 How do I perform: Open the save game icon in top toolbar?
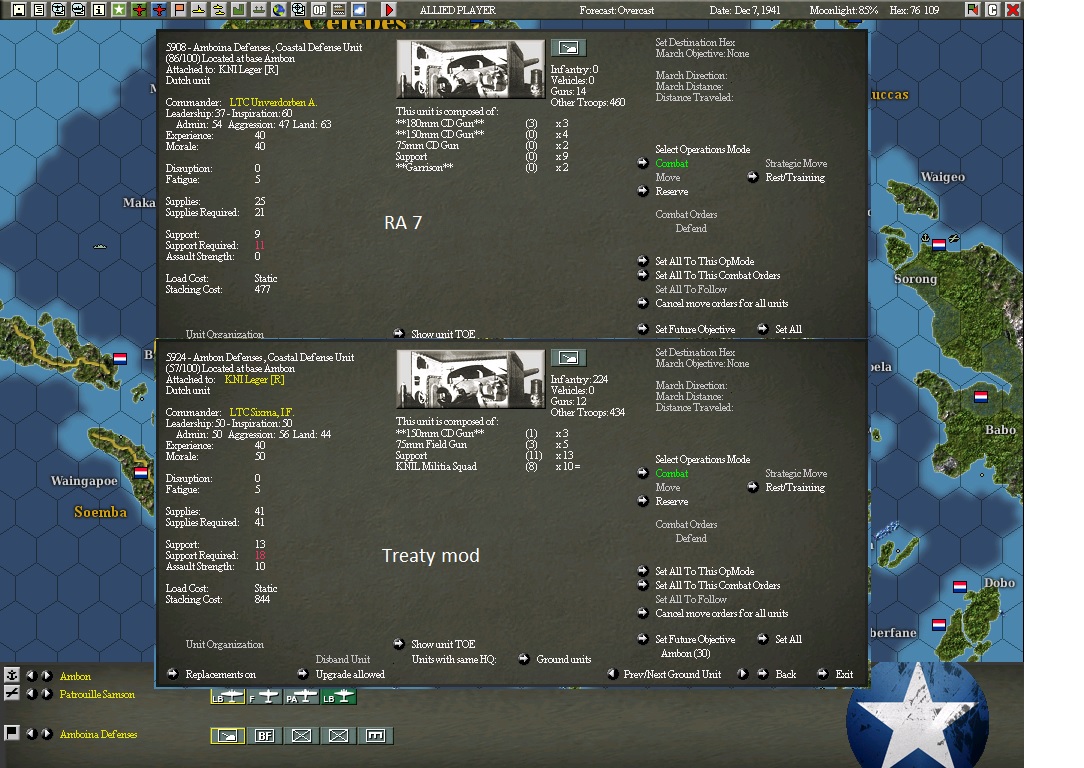19,10
